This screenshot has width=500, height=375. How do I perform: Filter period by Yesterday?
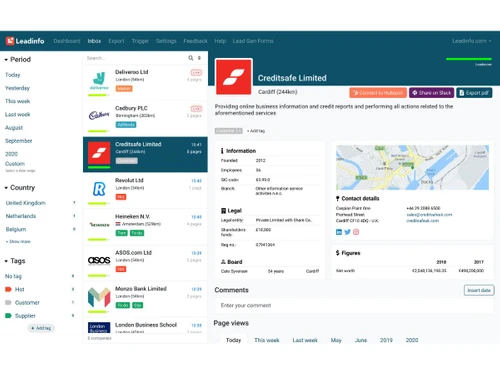tap(17, 88)
